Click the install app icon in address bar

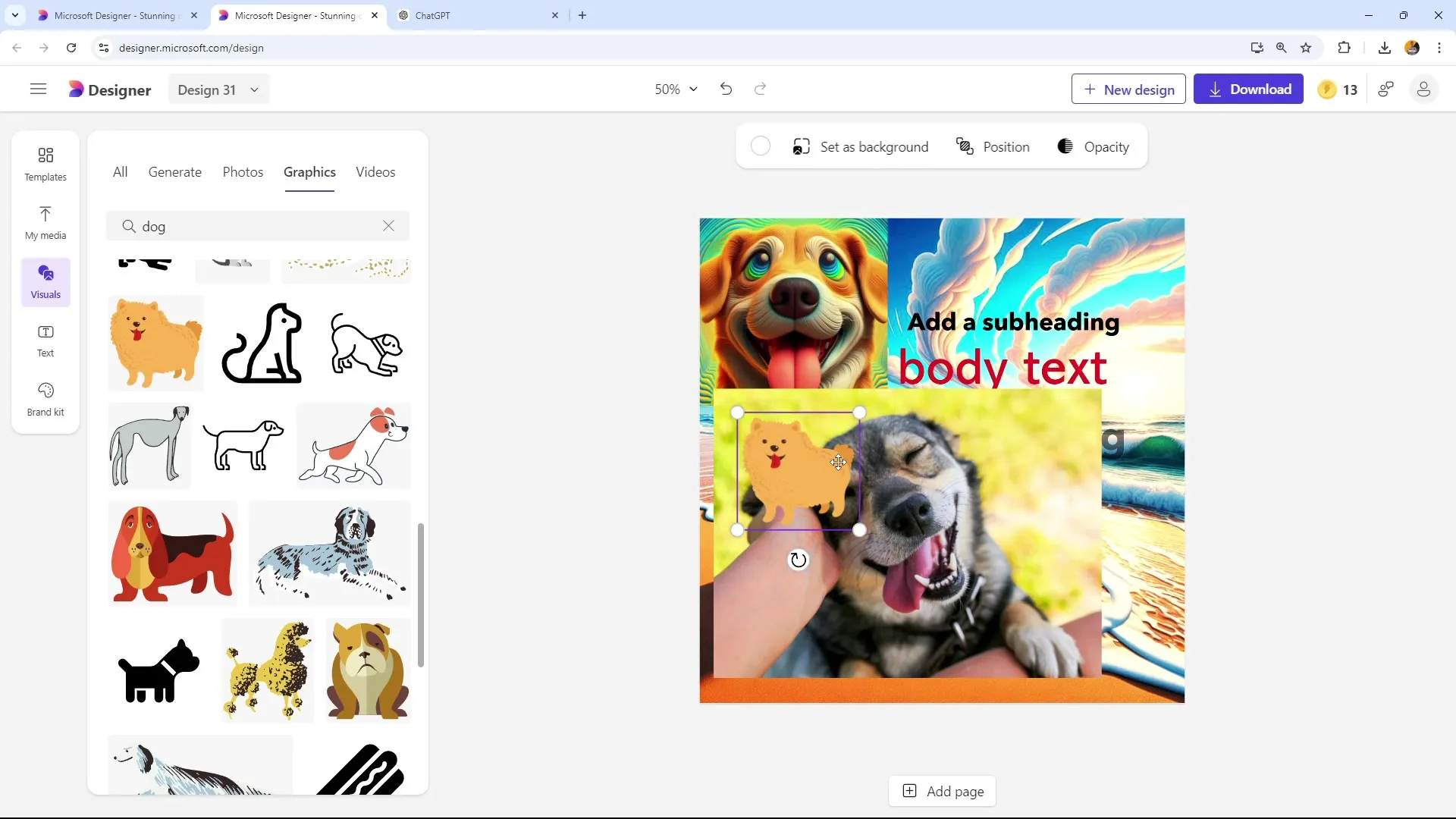pyautogui.click(x=1257, y=48)
